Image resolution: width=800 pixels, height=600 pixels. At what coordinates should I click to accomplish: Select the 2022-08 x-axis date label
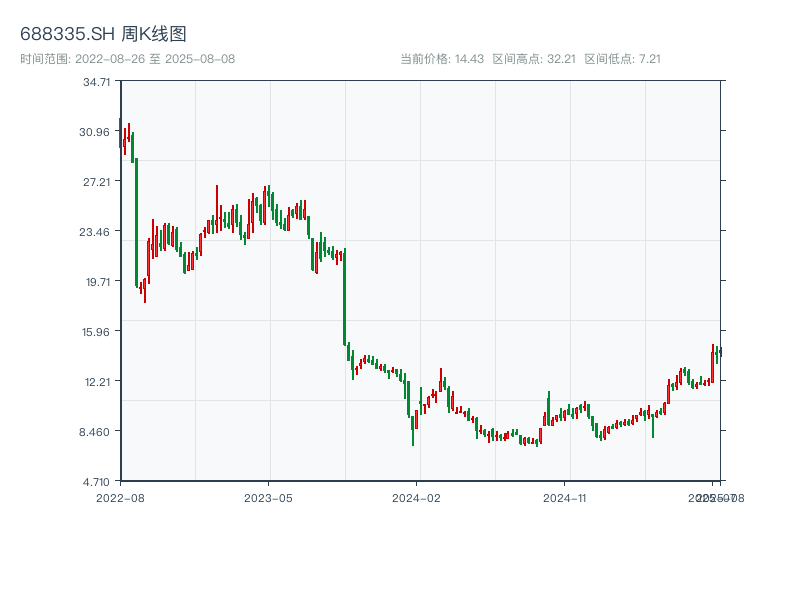120,497
